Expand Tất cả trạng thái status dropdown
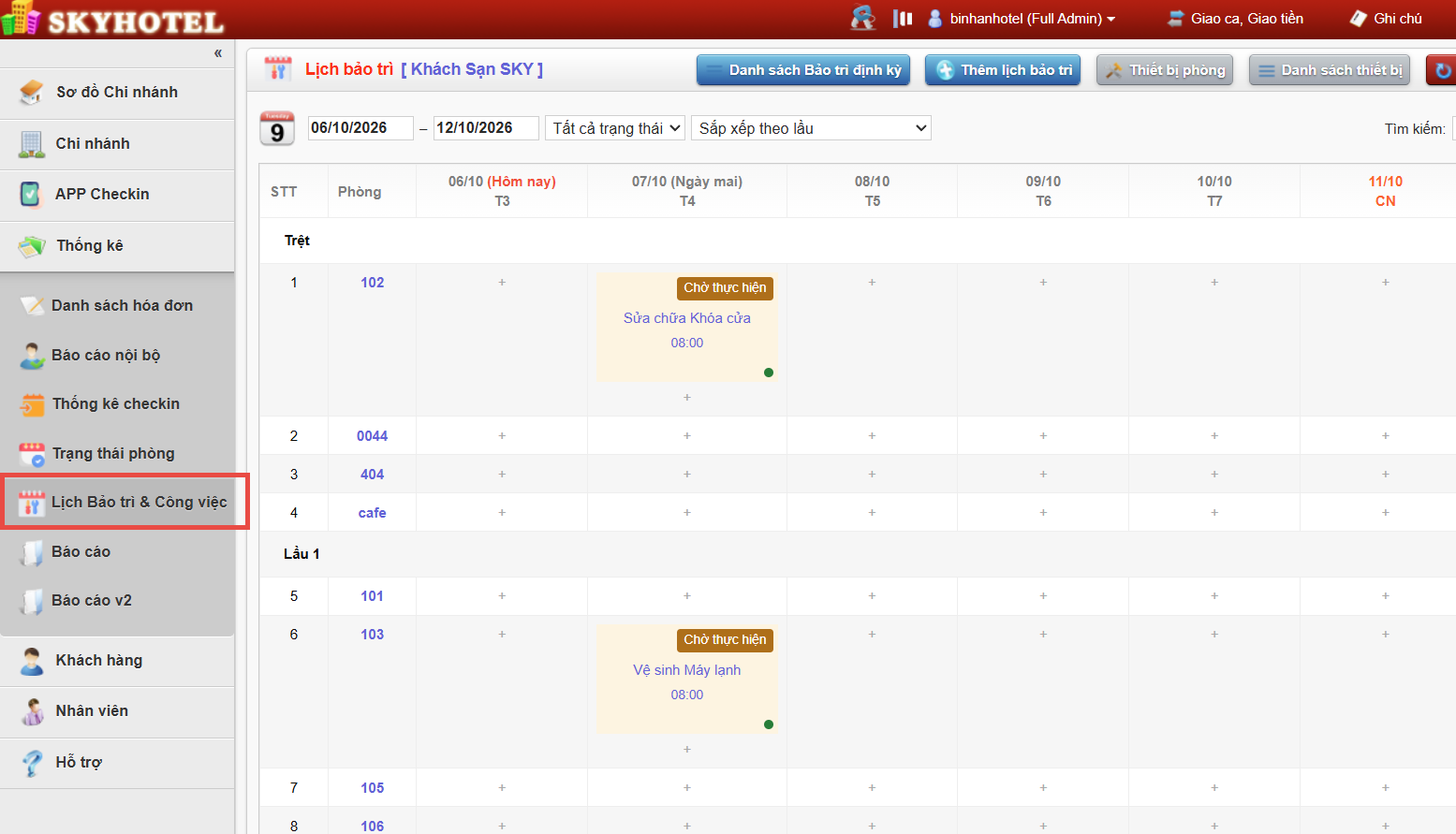Screen dimensions: 1456x834 click(x=615, y=128)
